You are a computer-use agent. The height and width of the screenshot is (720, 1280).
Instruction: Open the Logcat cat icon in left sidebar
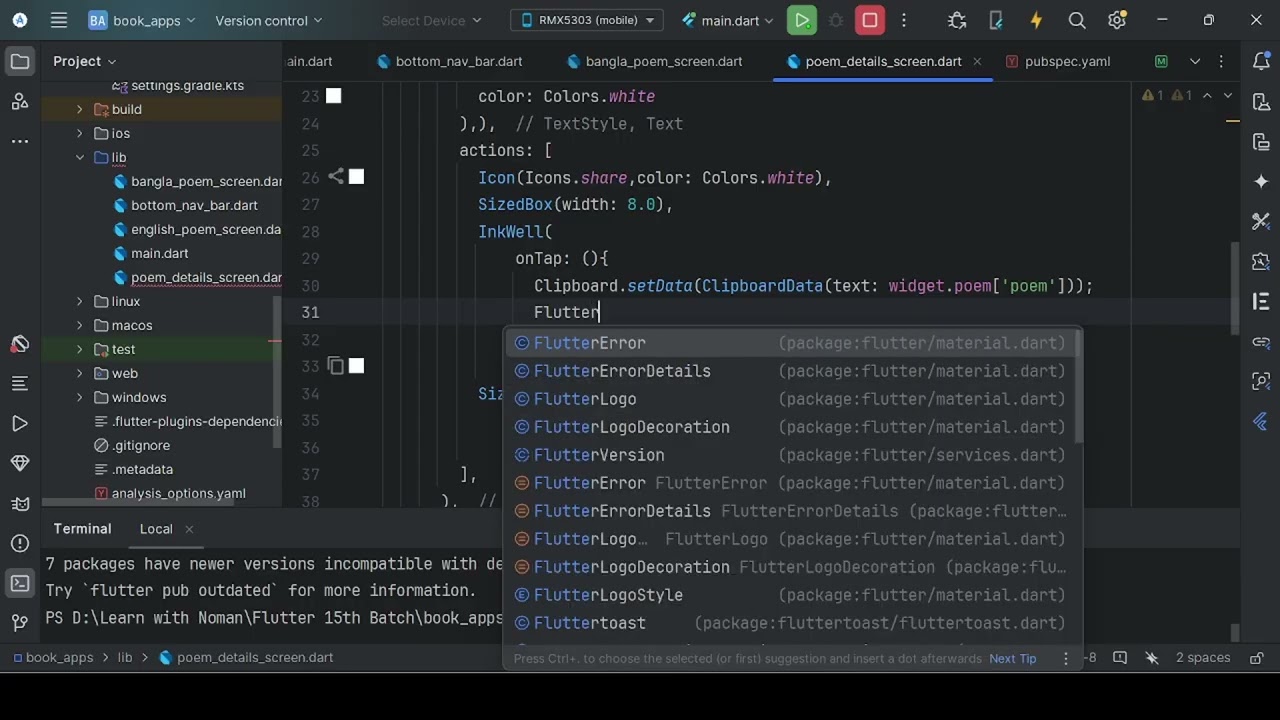click(20, 503)
